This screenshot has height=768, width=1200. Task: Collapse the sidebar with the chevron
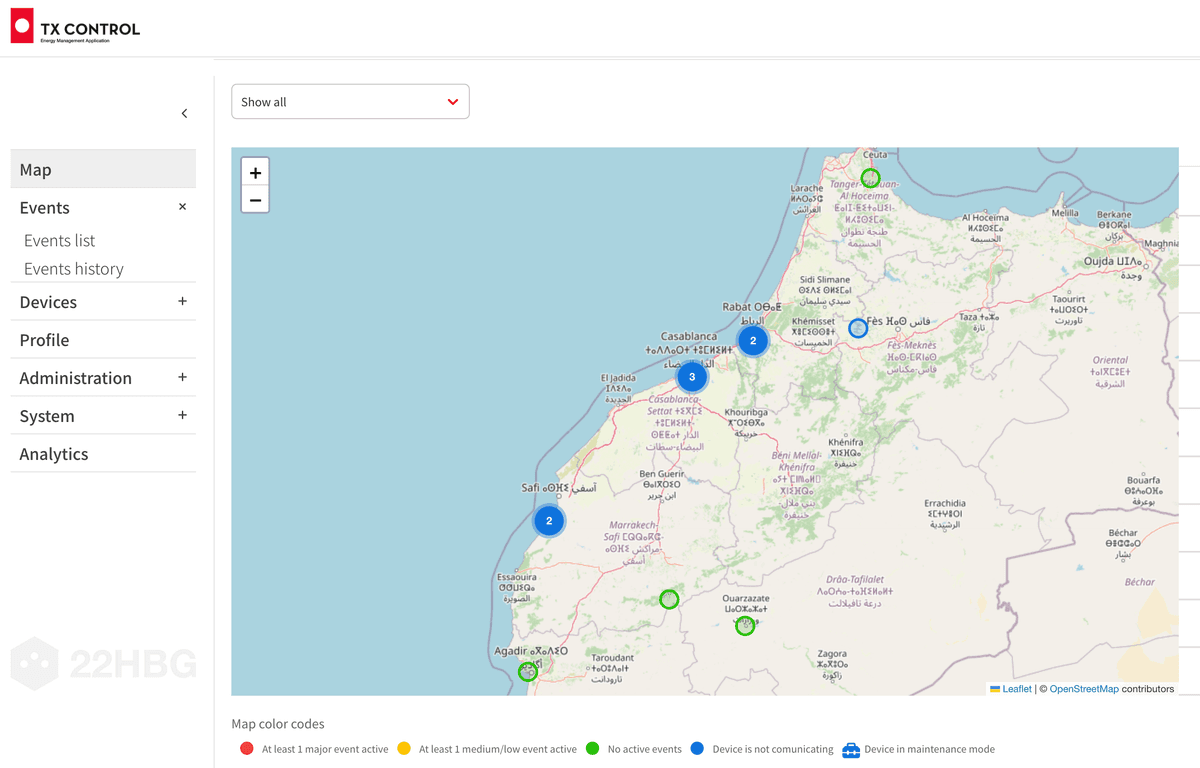coord(184,113)
